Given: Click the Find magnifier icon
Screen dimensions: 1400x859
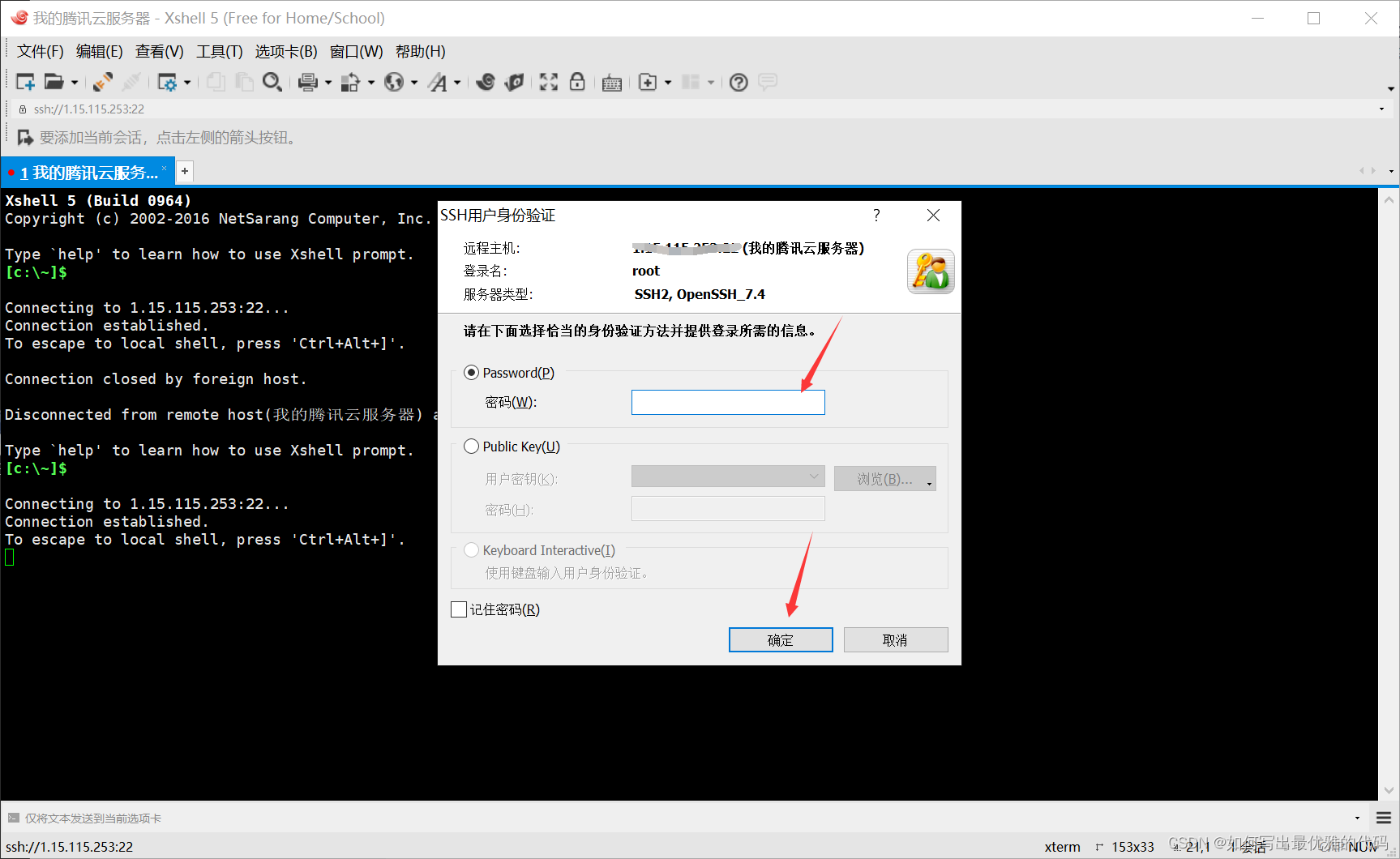Looking at the screenshot, I should tap(272, 82).
